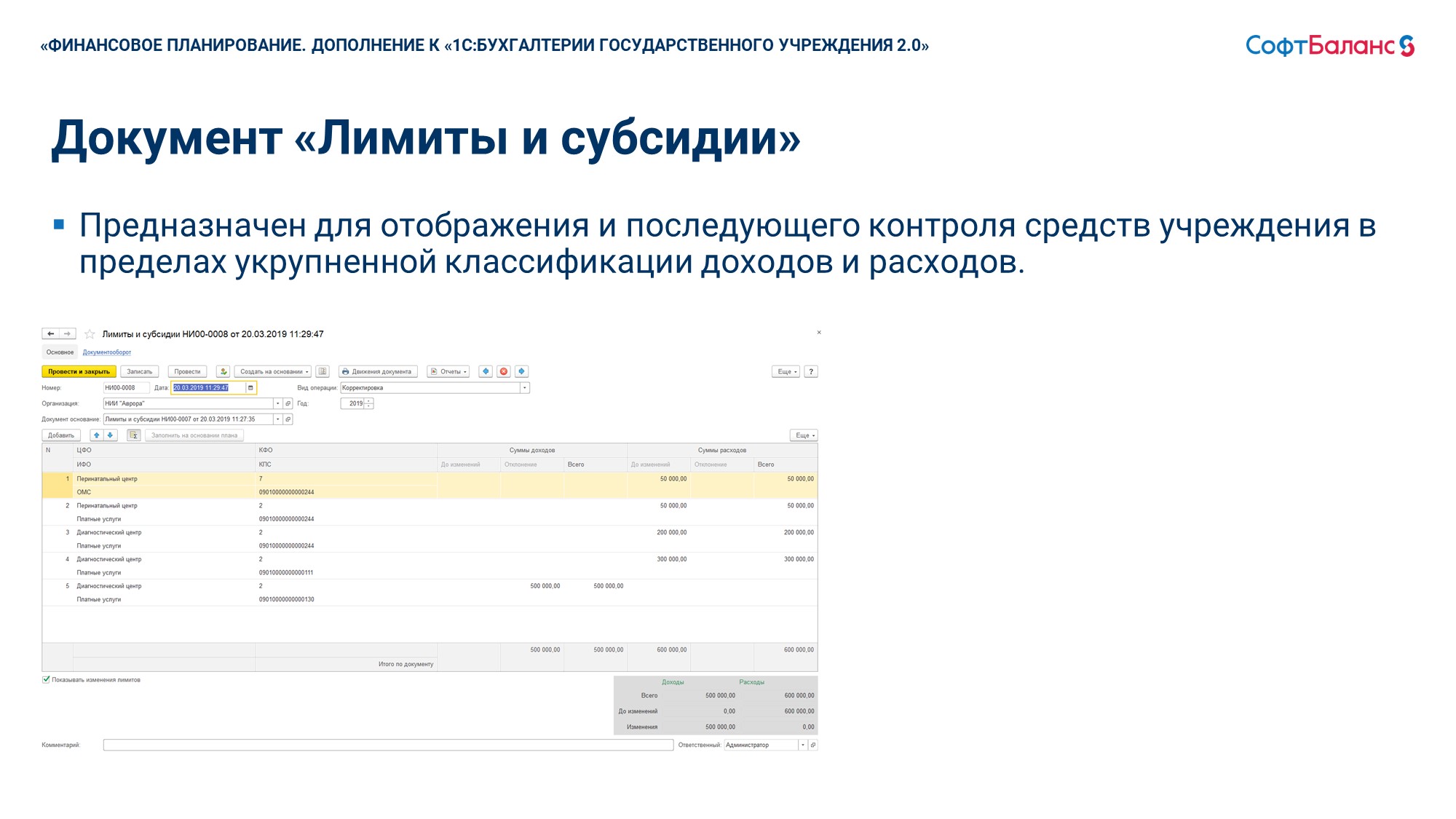The height and width of the screenshot is (819, 1456).
Task: Open the calendar picker for Дата
Action: tap(250, 388)
